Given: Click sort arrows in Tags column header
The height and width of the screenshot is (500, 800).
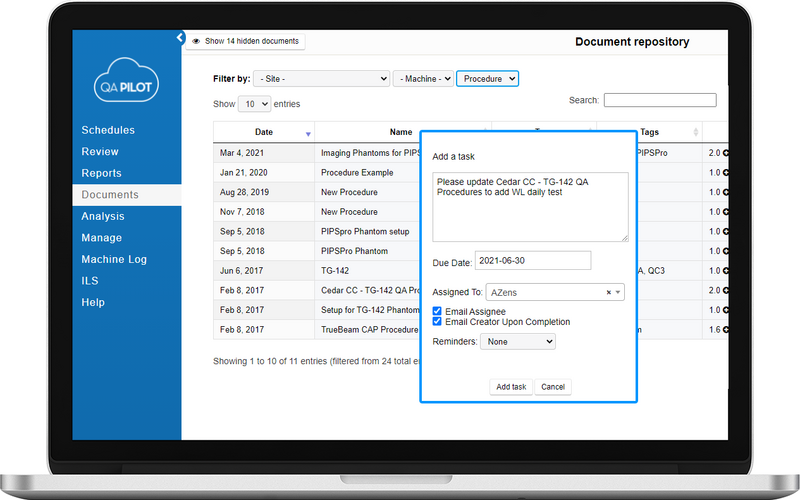Looking at the screenshot, I should pyautogui.click(x=696, y=132).
